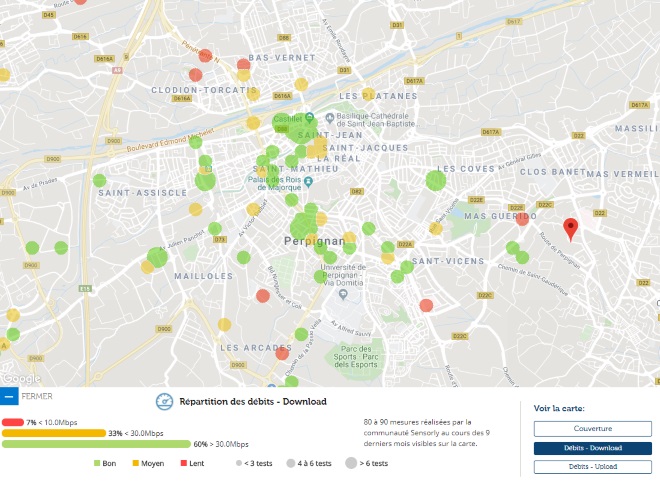The image size is (660, 487).
Task: Click the '> 6 tests' legend circle
Action: pyautogui.click(x=351, y=463)
